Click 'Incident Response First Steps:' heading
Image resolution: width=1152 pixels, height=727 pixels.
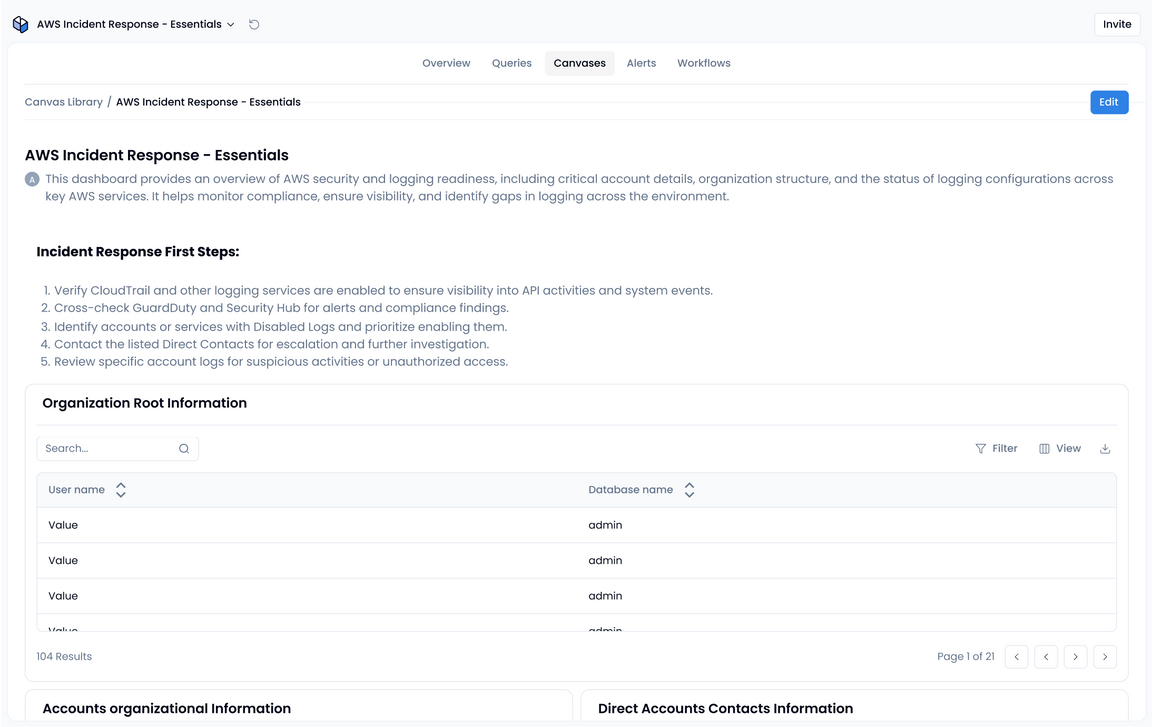[138, 252]
